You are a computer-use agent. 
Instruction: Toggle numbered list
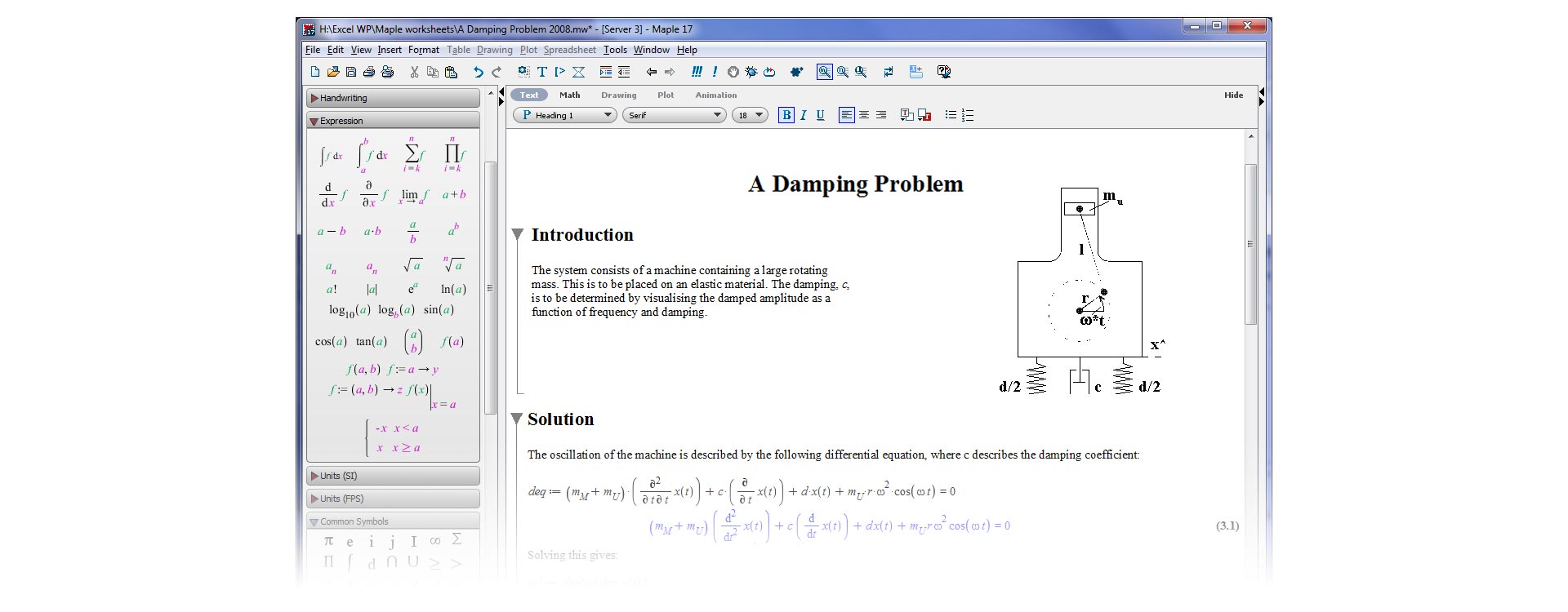point(968,115)
